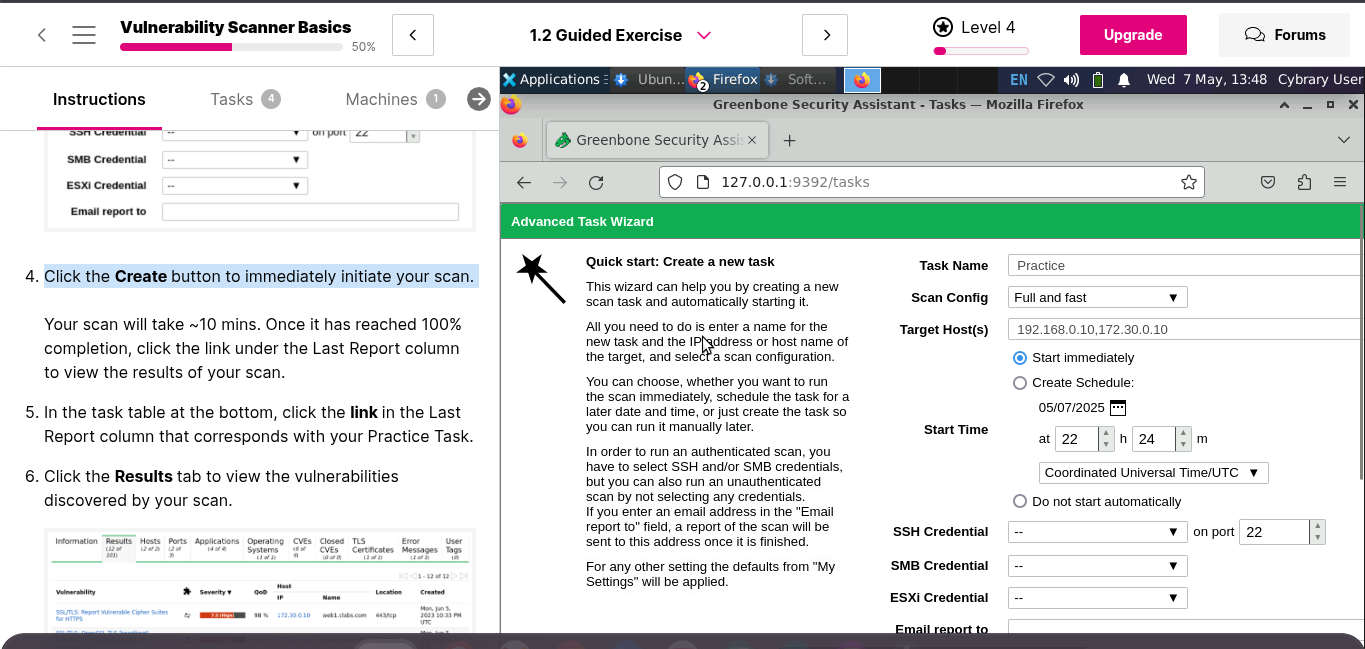The image size is (1365, 649).
Task: Open the calendar date picker icon
Action: click(x=1118, y=407)
